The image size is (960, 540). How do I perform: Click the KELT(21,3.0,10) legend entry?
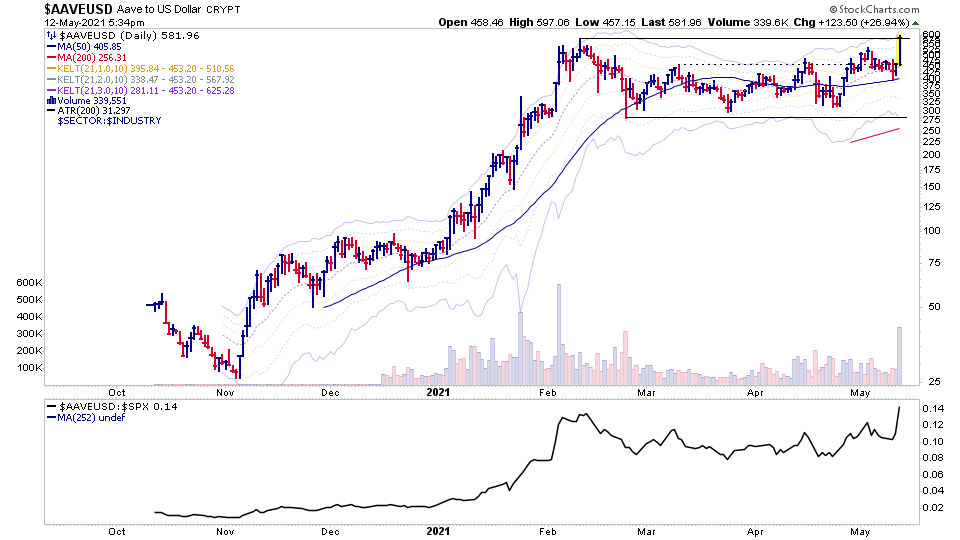[141, 91]
